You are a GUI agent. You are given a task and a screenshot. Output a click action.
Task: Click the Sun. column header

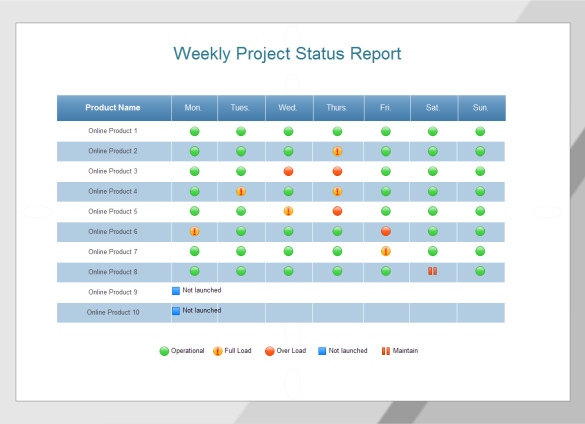(482, 108)
